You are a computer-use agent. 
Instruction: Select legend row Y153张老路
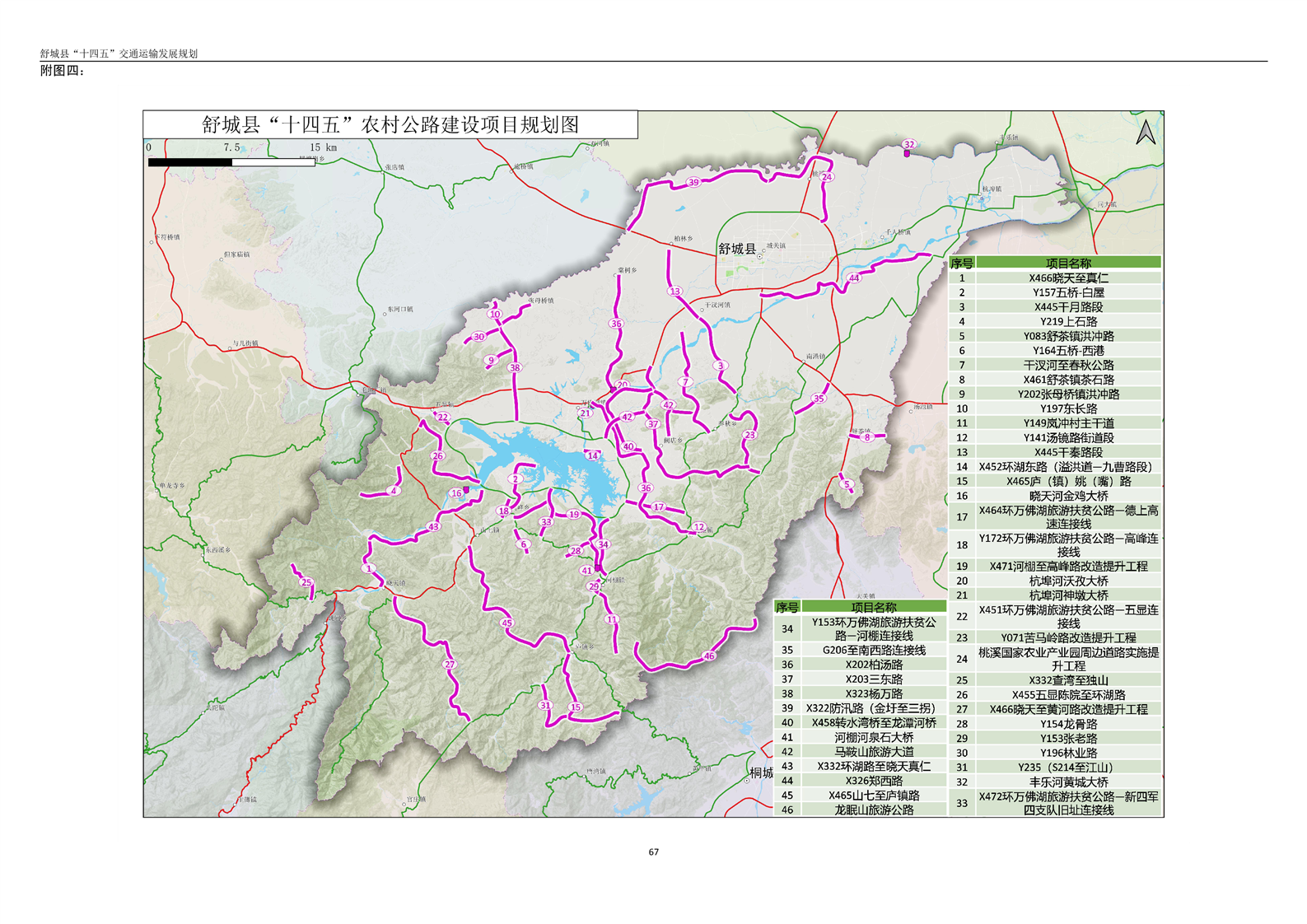point(1055,738)
